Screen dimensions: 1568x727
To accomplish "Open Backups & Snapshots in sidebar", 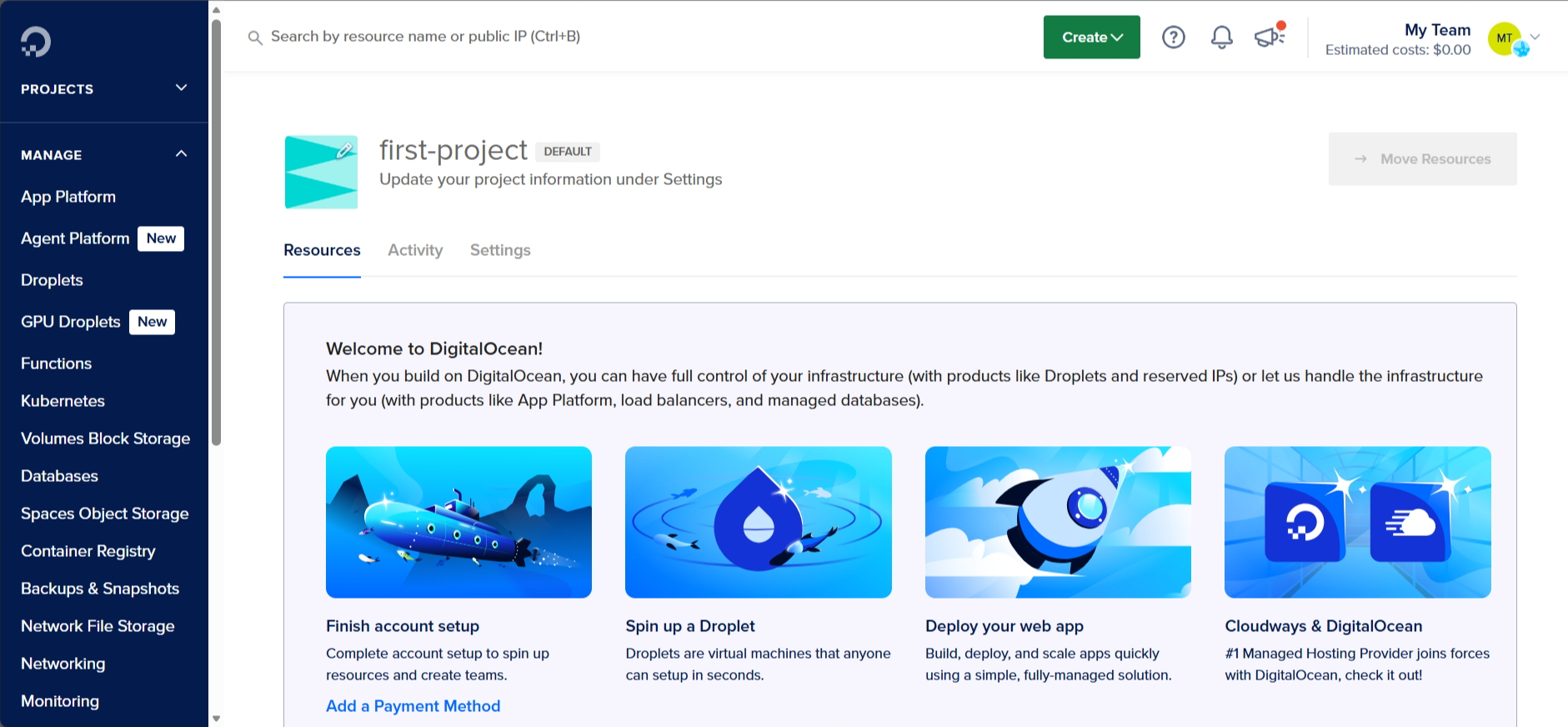I will click(x=100, y=589).
